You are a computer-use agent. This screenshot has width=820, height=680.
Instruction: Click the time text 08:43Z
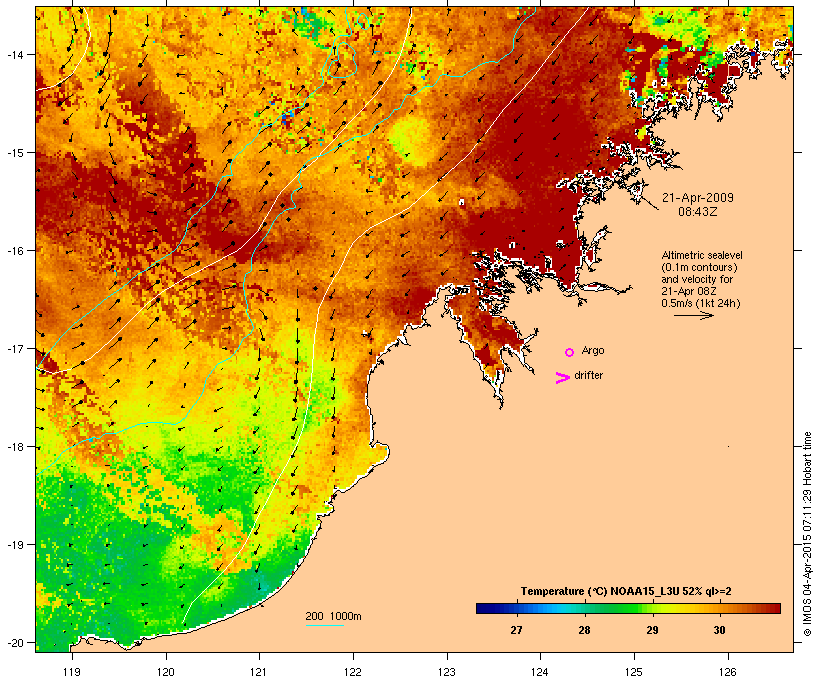[x=698, y=212]
